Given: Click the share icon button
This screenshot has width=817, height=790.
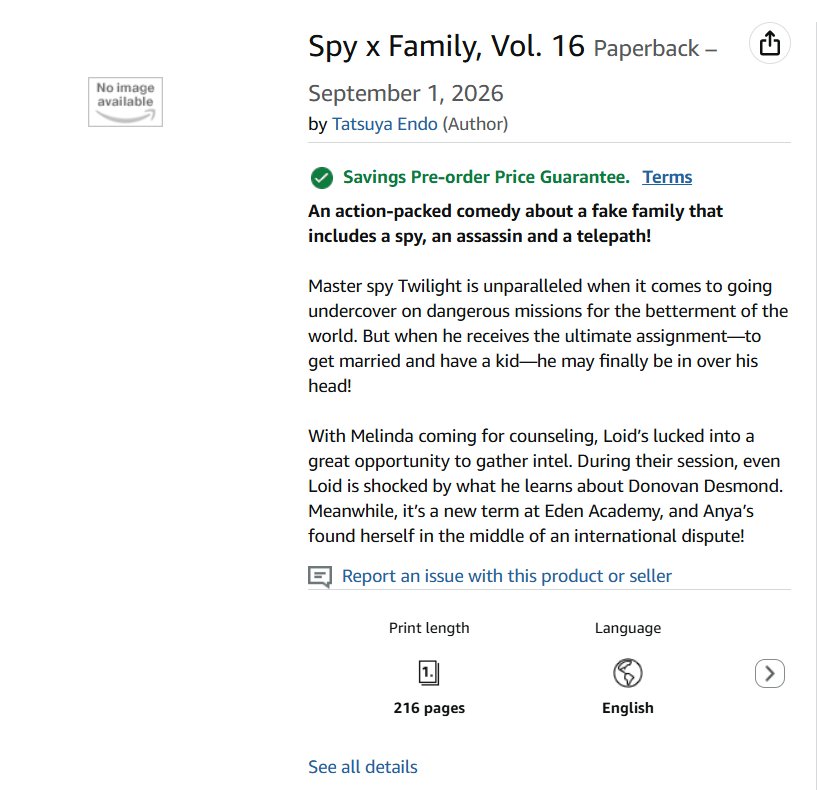Looking at the screenshot, I should [x=769, y=44].
